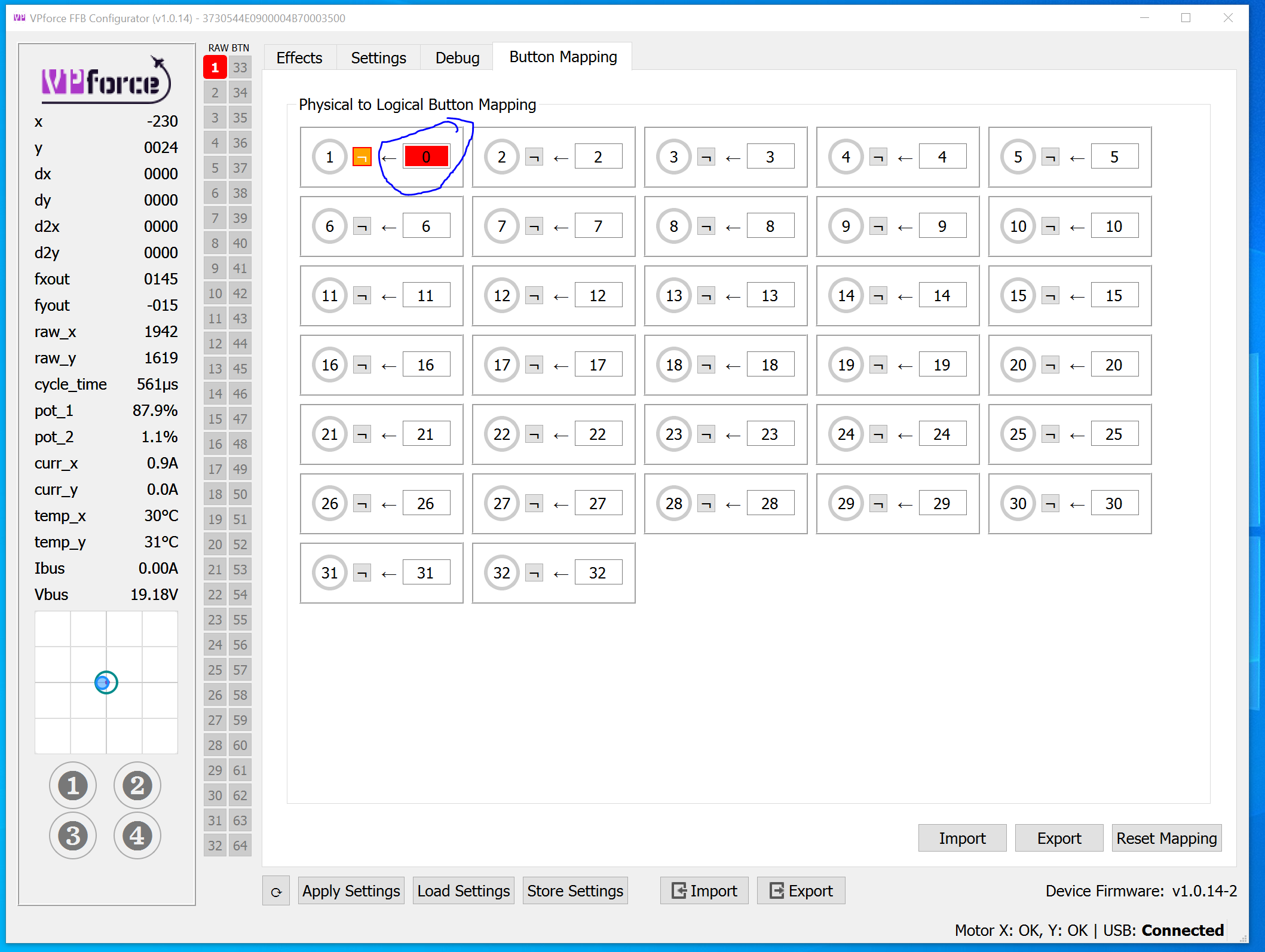This screenshot has height=952, width=1265.
Task: Toggle the orange invert box for button 1
Action: (362, 157)
